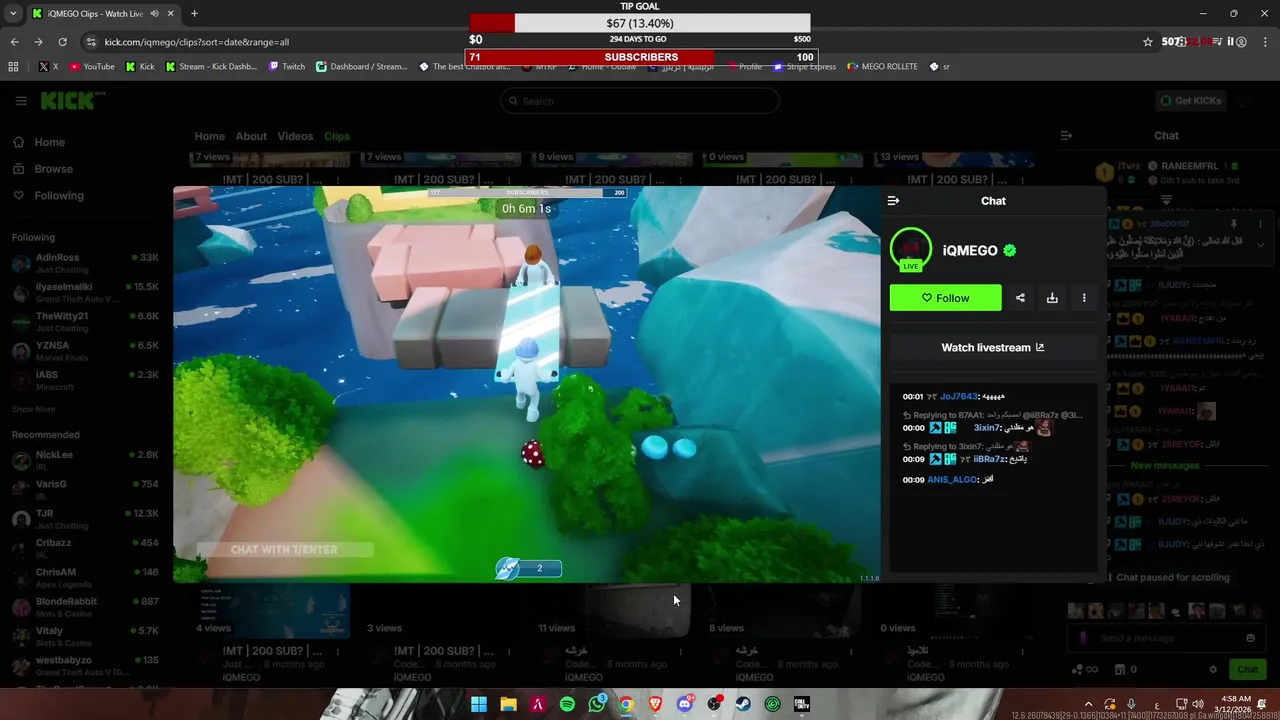Focus the Kick search field
1280x720 pixels.
coord(640,101)
